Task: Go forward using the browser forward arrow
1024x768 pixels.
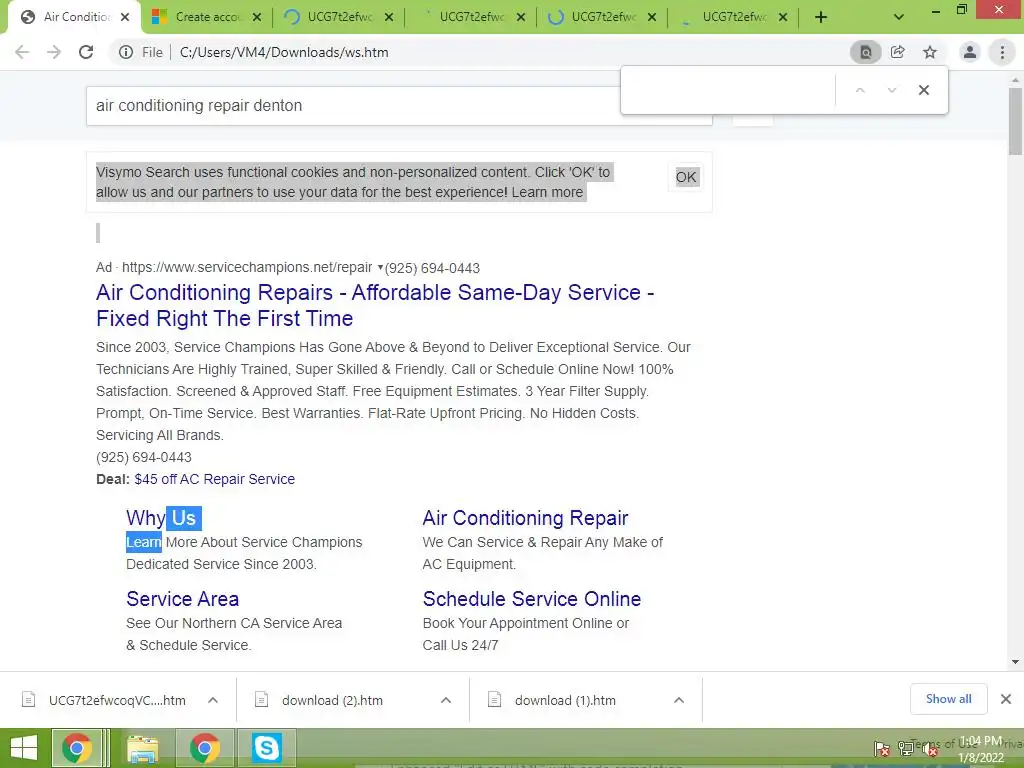Action: click(54, 52)
